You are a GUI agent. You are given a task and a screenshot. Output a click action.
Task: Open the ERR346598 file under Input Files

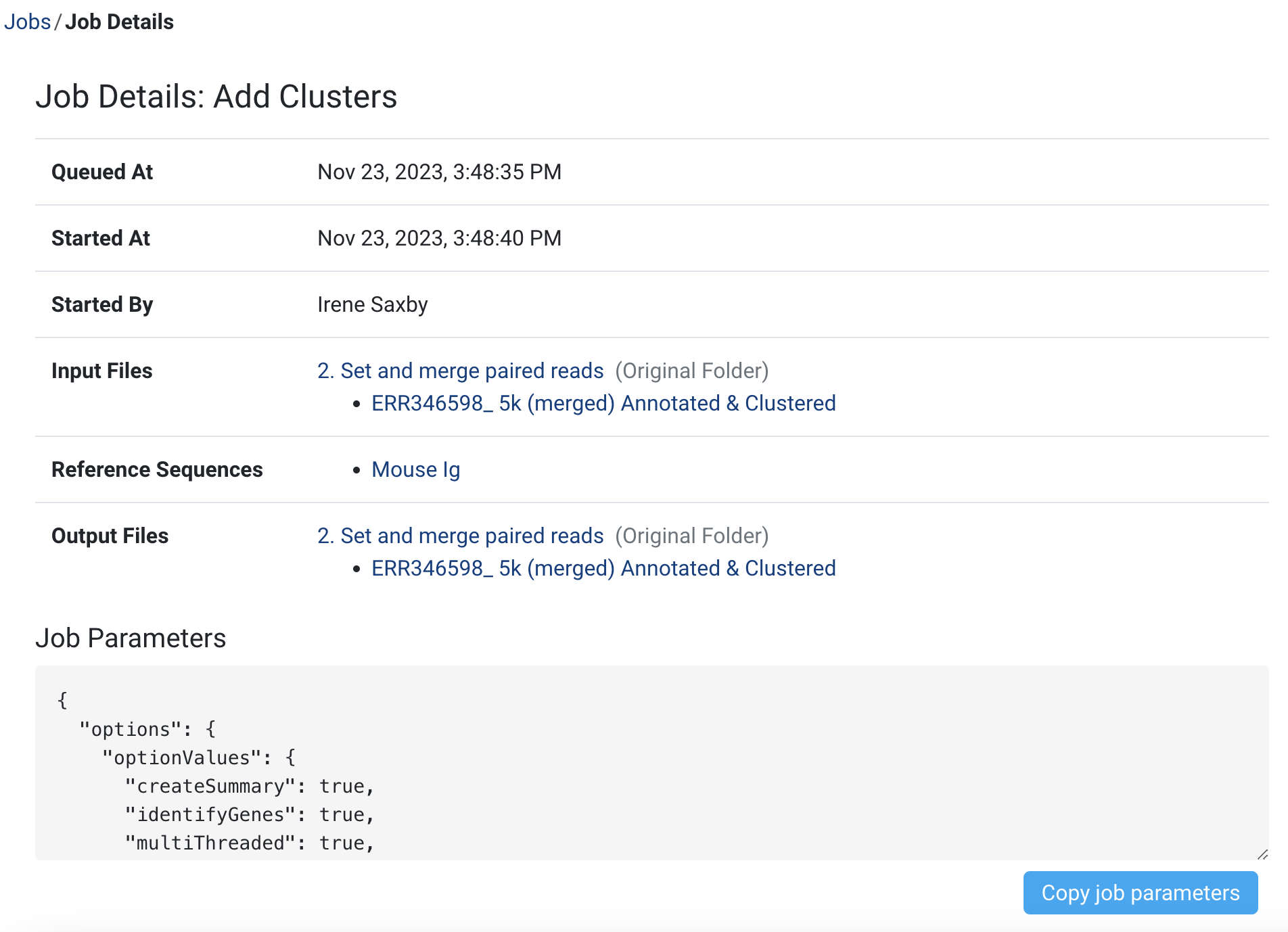[603, 403]
